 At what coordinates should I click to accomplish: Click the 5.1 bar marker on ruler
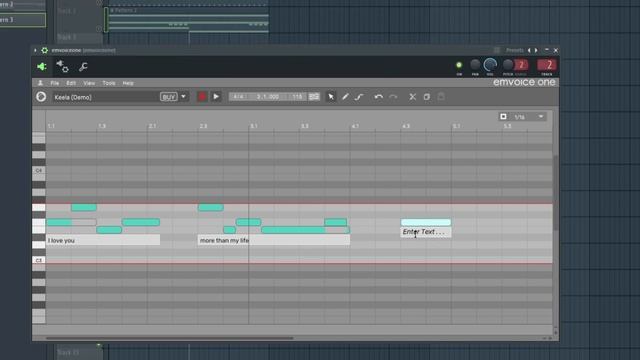456,126
